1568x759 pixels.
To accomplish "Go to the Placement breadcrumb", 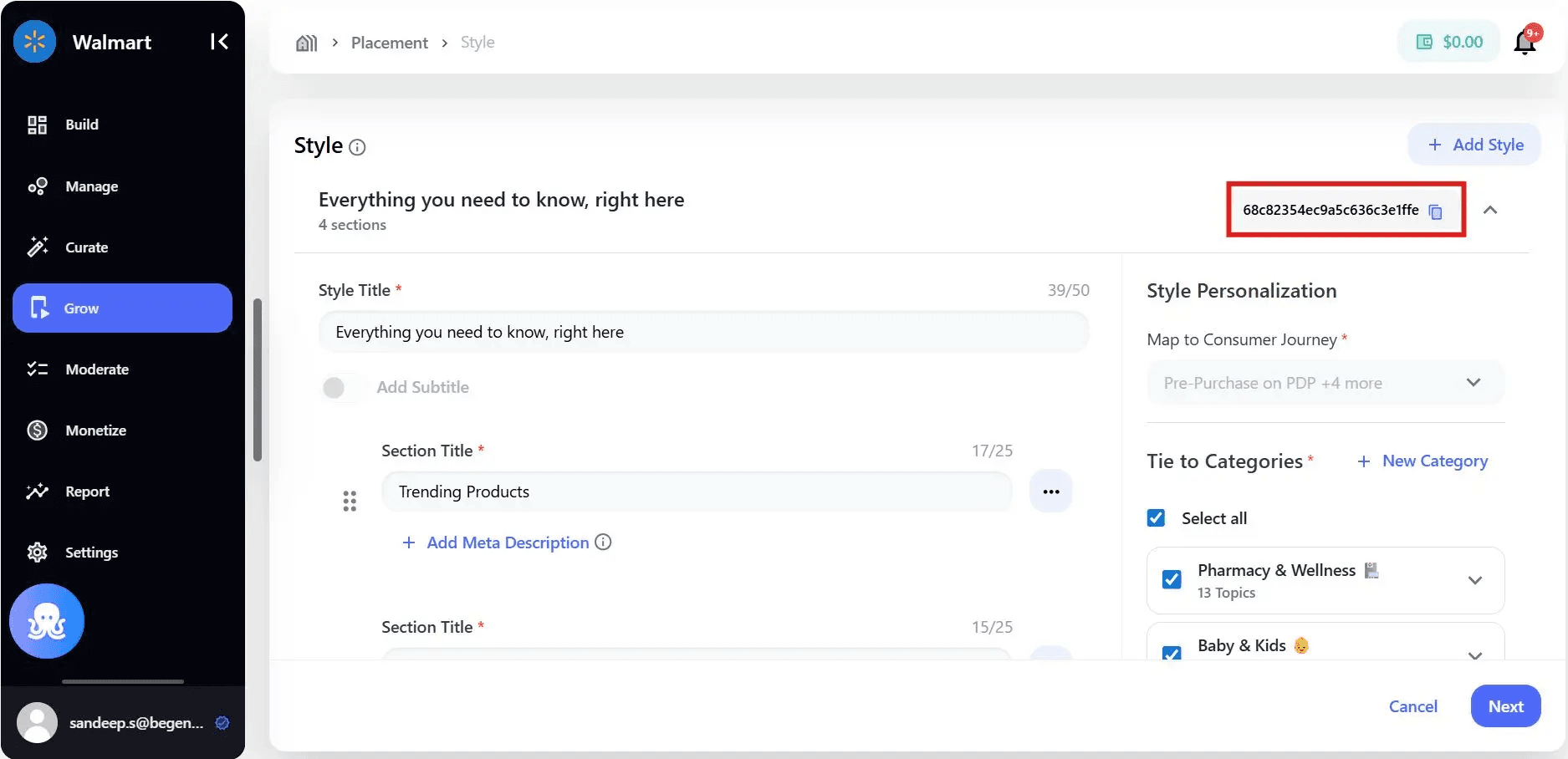I will [x=389, y=43].
